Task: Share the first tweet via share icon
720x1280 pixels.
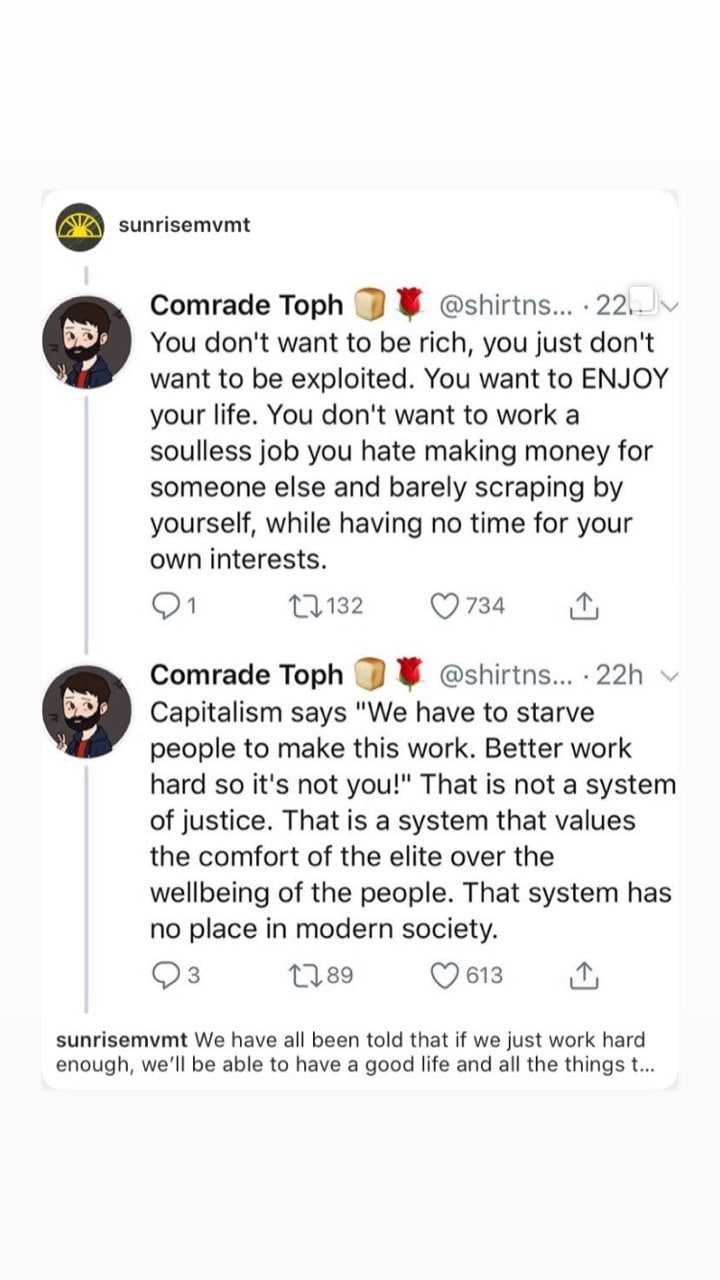Action: click(583, 605)
